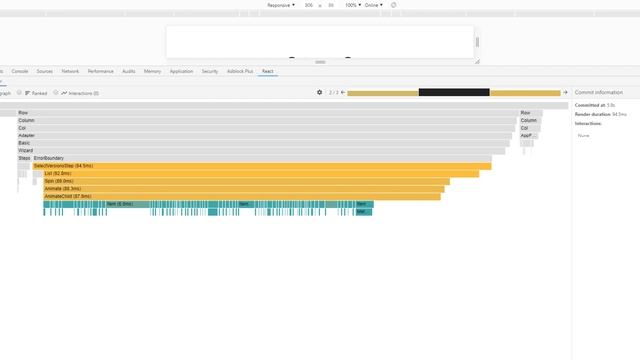Viewport: 640px width, 360px height.
Task: Open the 100% zoom dropdown
Action: click(x=353, y=5)
